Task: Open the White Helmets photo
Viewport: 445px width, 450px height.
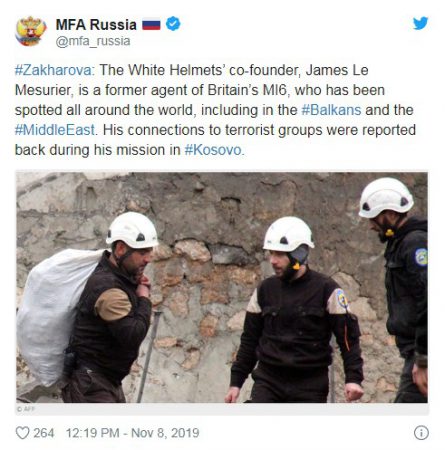Action: tap(222, 287)
